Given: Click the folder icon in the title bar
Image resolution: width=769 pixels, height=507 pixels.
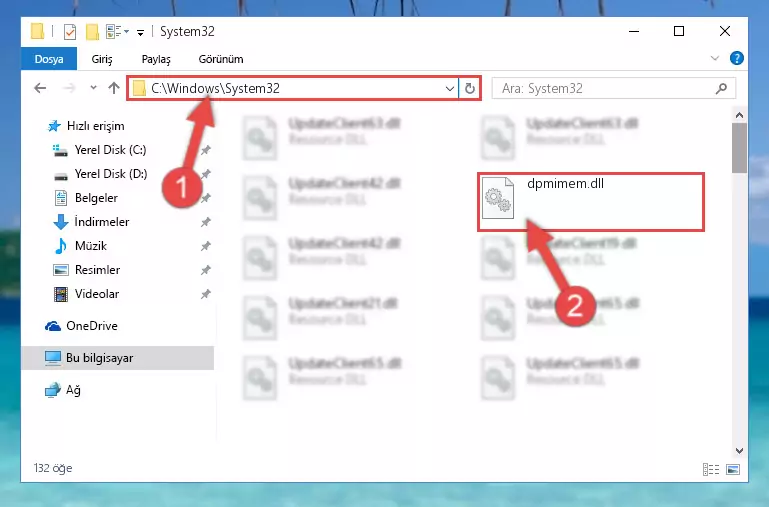Looking at the screenshot, I should pos(37,31).
